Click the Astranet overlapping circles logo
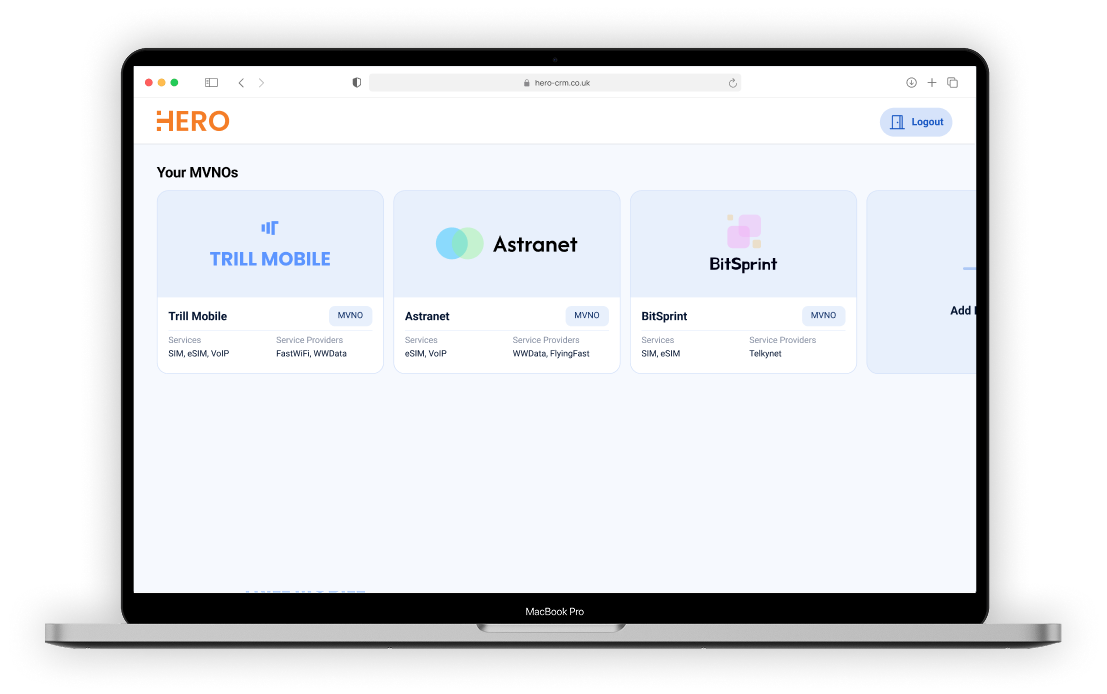 point(459,242)
